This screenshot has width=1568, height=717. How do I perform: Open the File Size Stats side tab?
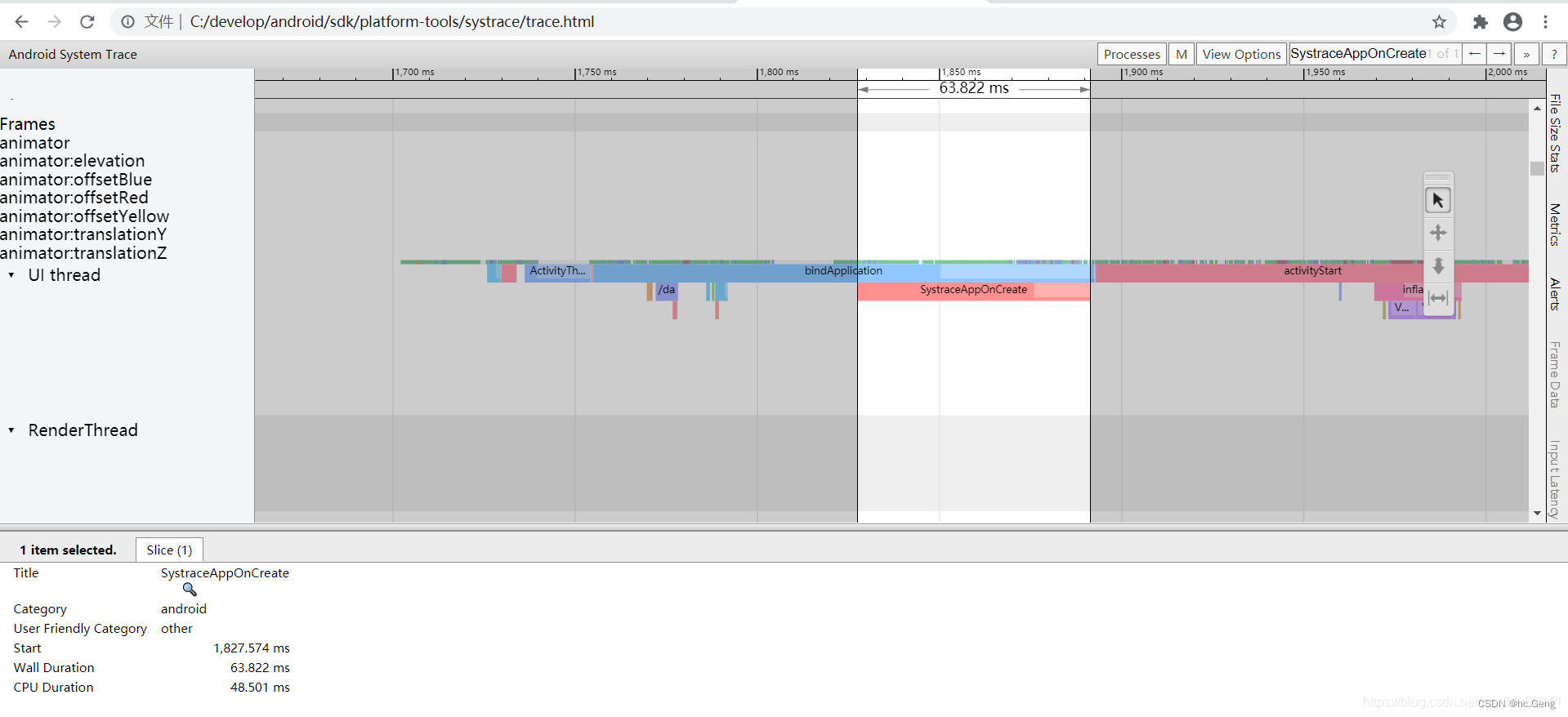coord(1556,134)
